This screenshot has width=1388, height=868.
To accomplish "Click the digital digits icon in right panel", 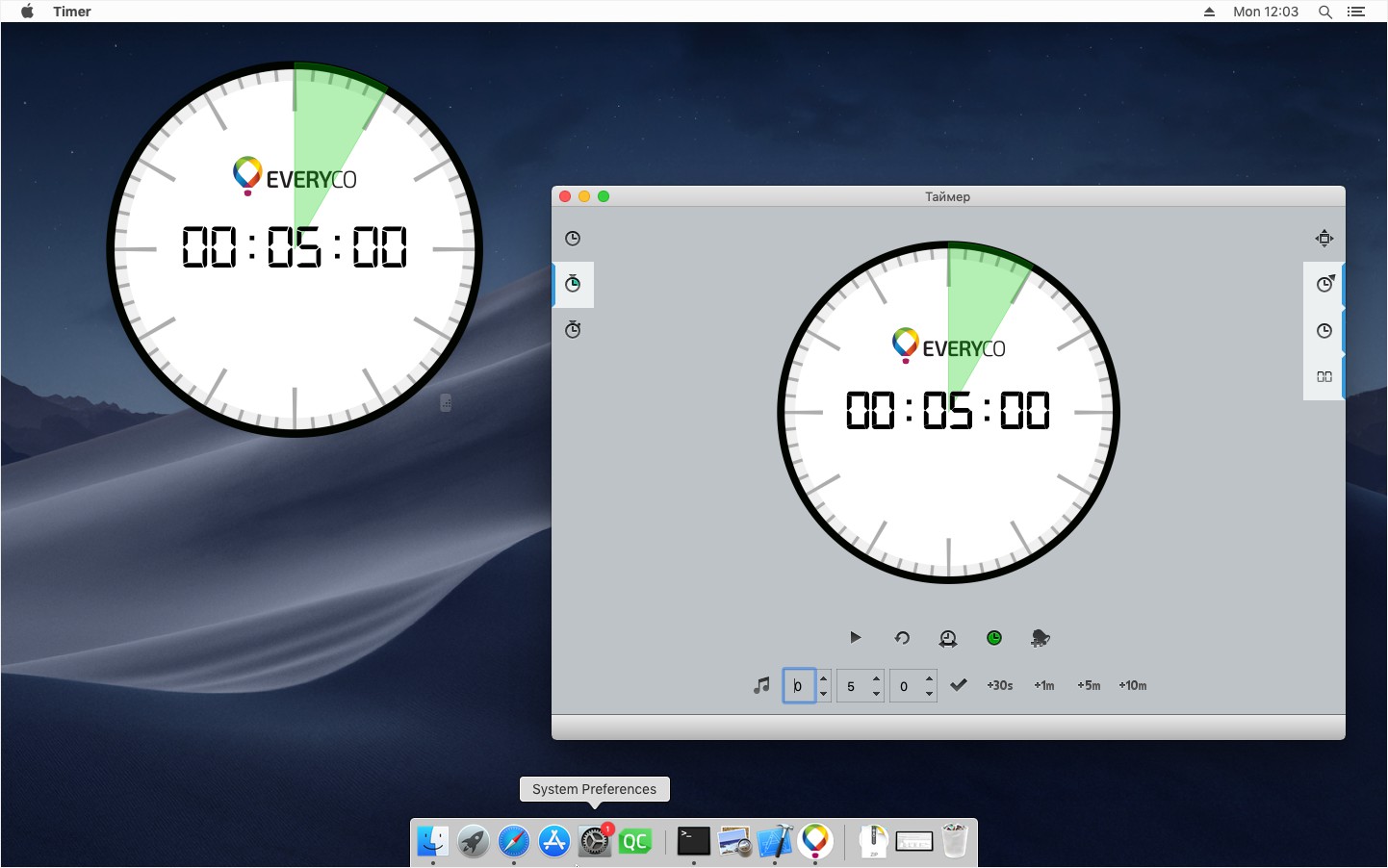I will [x=1324, y=376].
